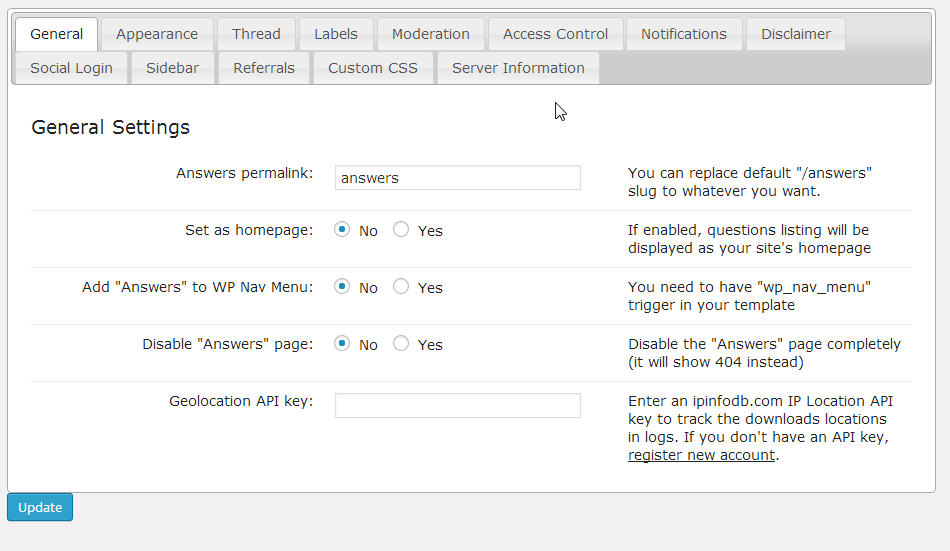Image resolution: width=950 pixels, height=551 pixels.
Task: Open the Server Information tab
Action: pos(518,68)
